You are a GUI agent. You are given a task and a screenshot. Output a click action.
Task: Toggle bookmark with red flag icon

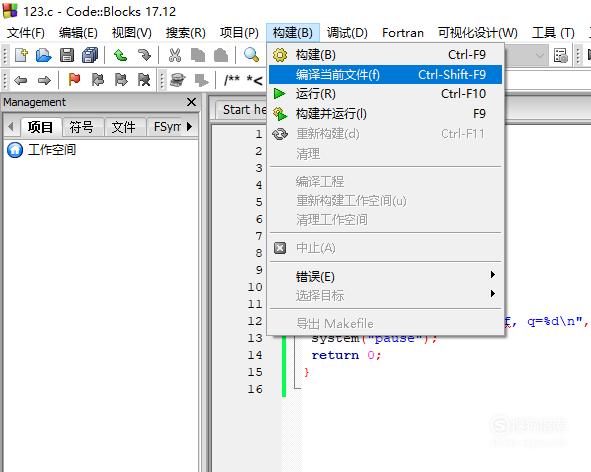coord(74,80)
